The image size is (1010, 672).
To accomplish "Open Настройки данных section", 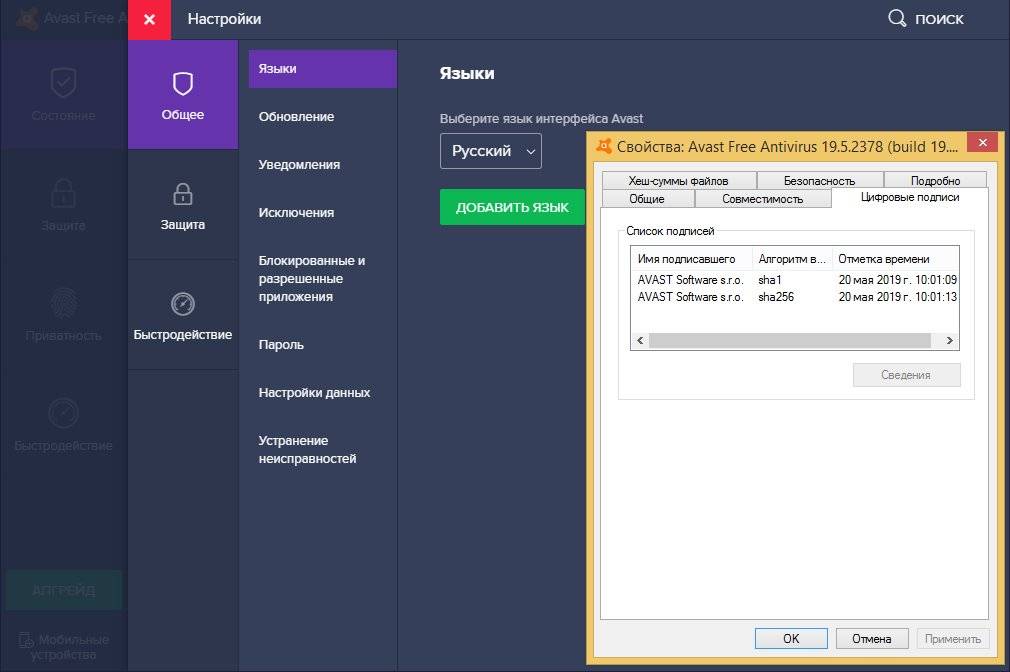I will pos(314,392).
